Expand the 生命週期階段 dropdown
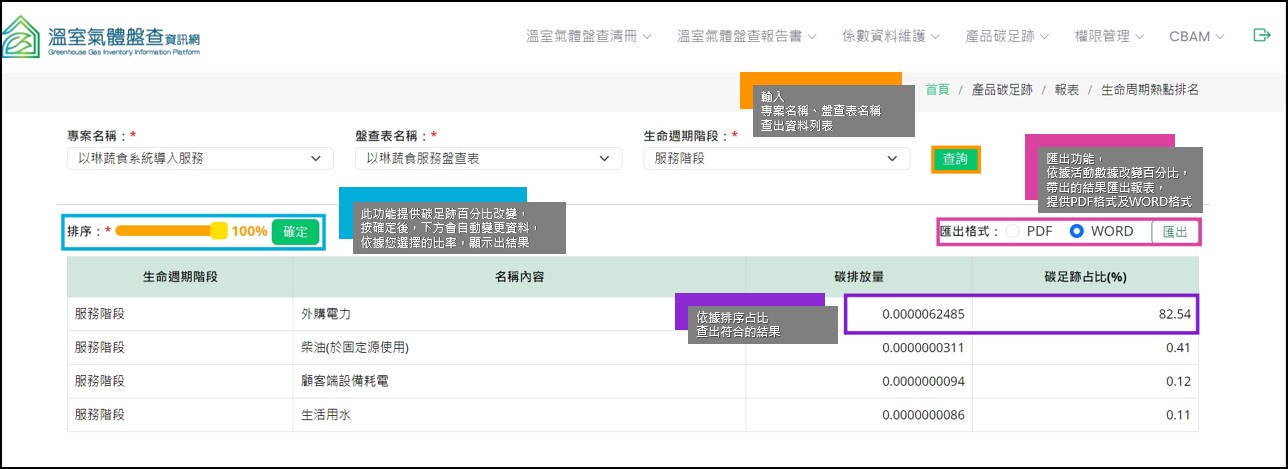 [776, 158]
